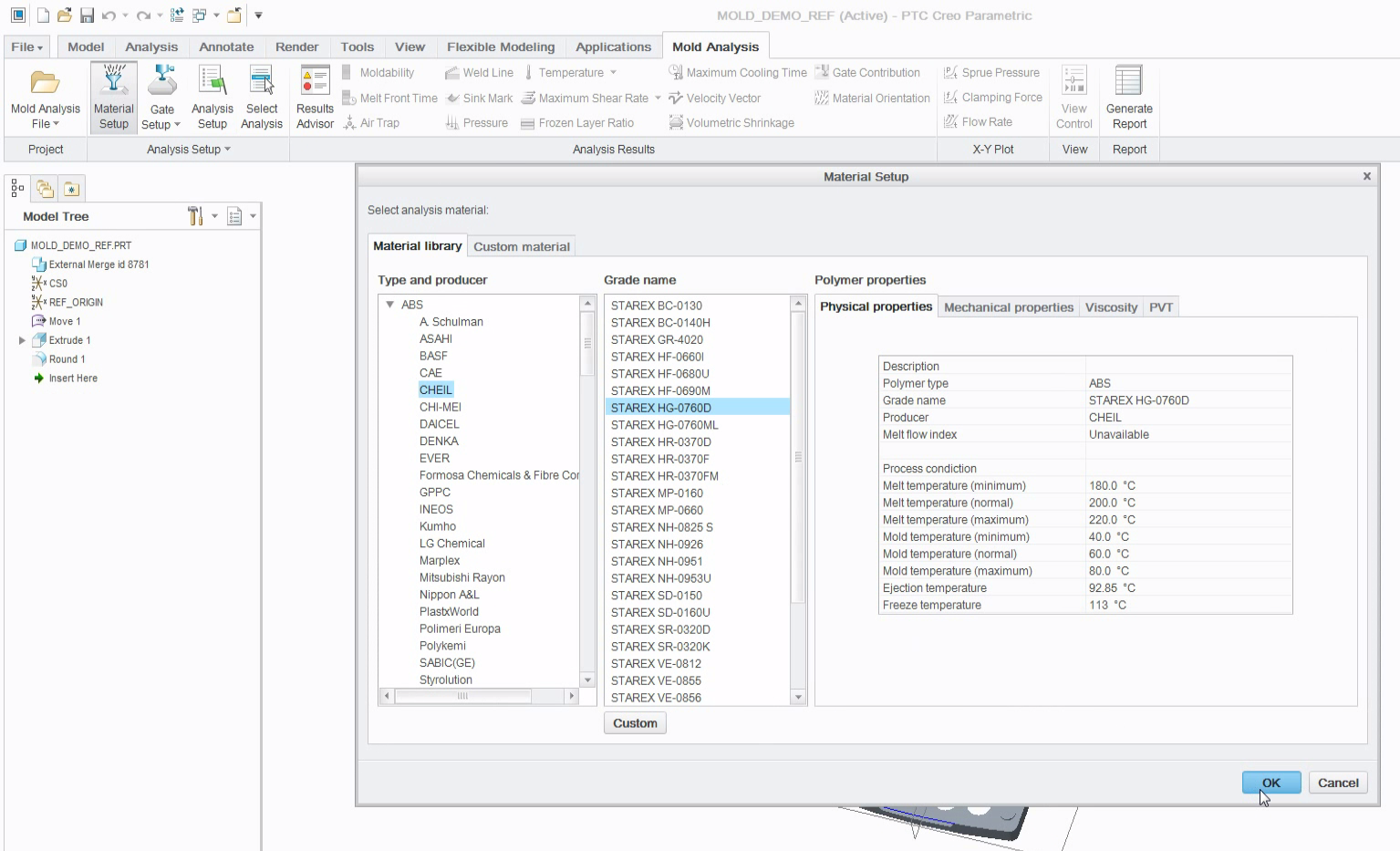The image size is (1400, 851).
Task: Show Air Trap result
Action: [x=371, y=122]
